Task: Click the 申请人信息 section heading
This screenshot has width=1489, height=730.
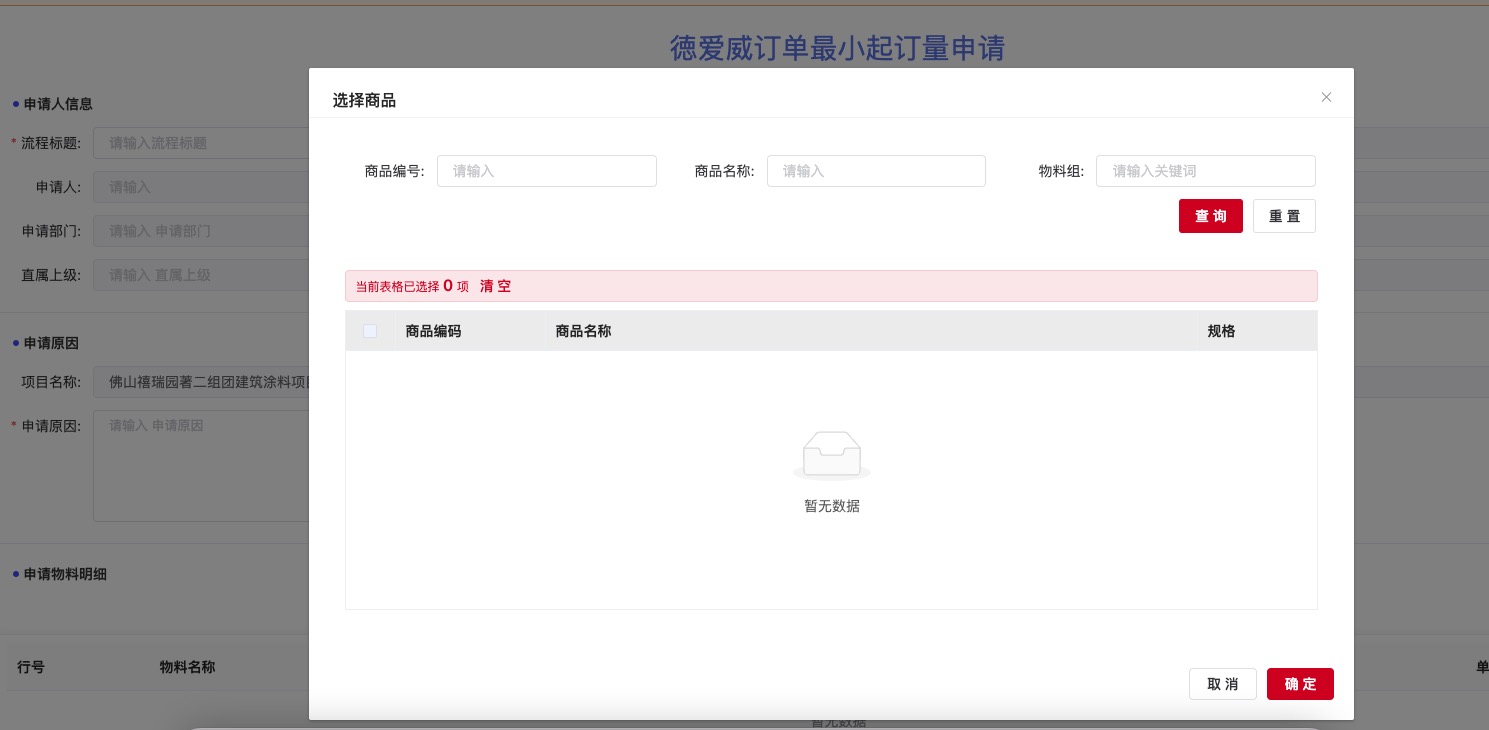Action: (x=58, y=104)
